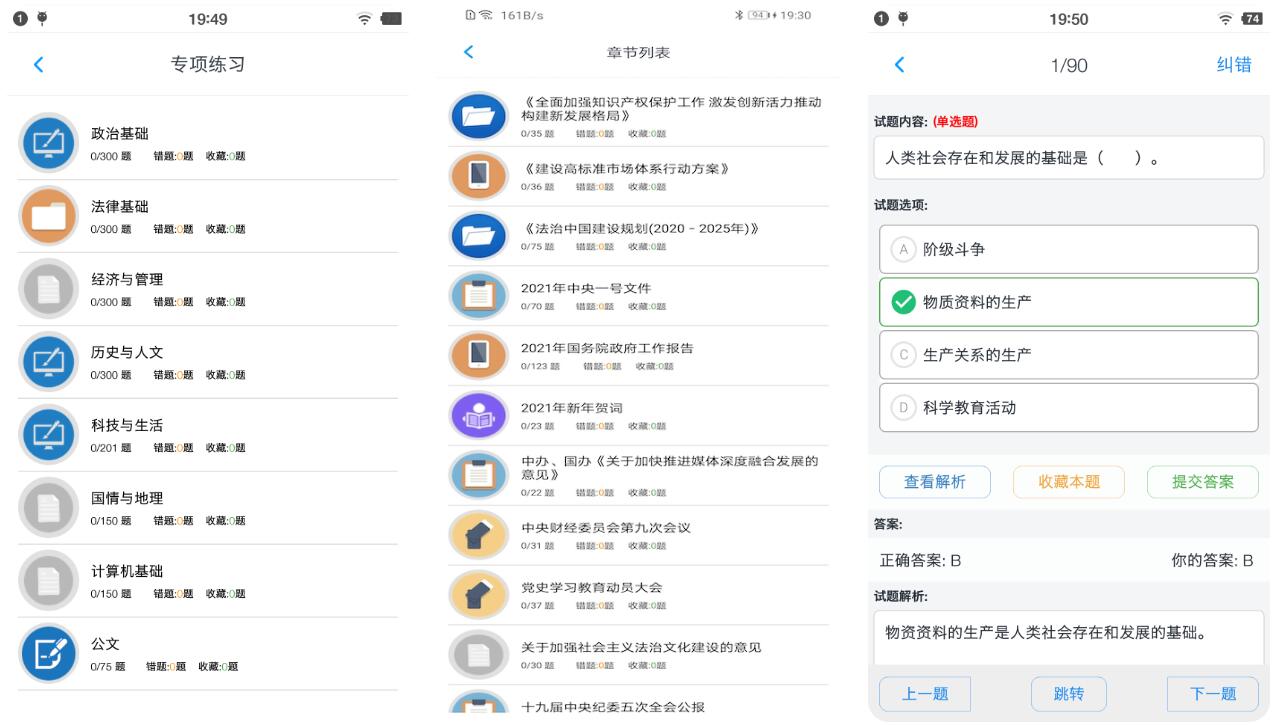The image size is (1277, 725).
Task: Open the 2021年新年贺词 reading icon
Action: click(x=479, y=415)
